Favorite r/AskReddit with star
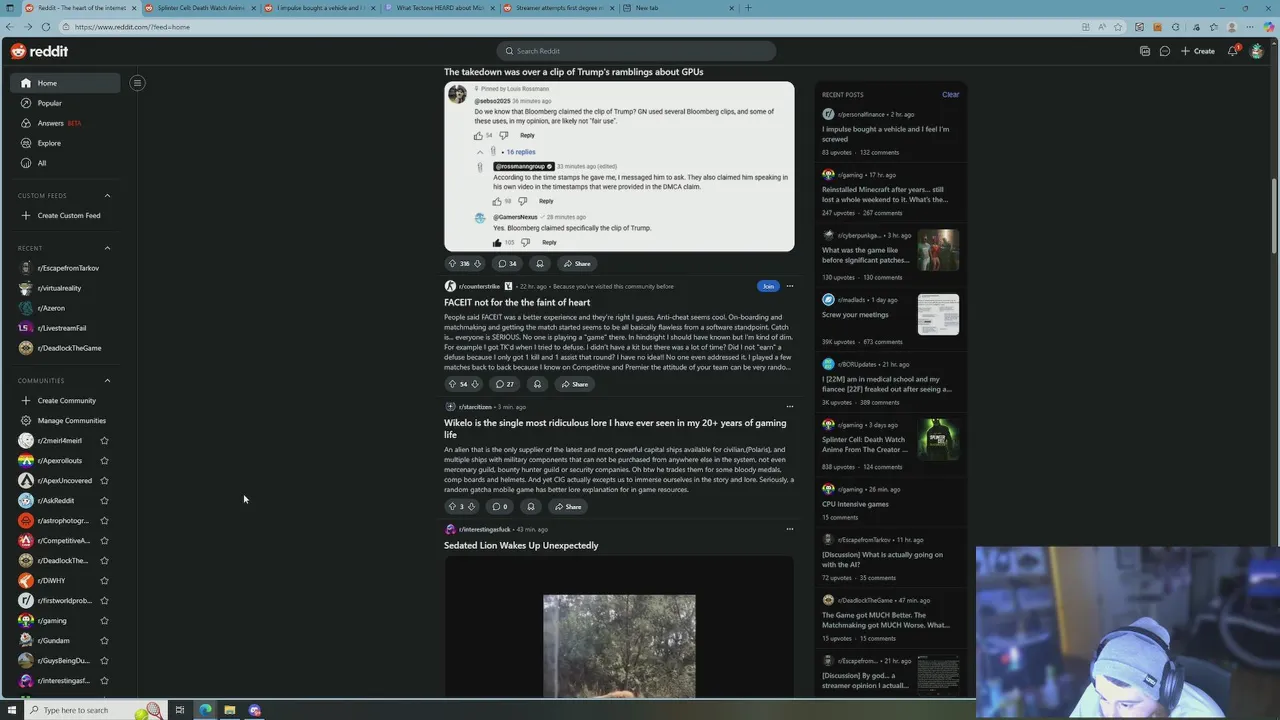This screenshot has width=1280, height=720. click(104, 500)
